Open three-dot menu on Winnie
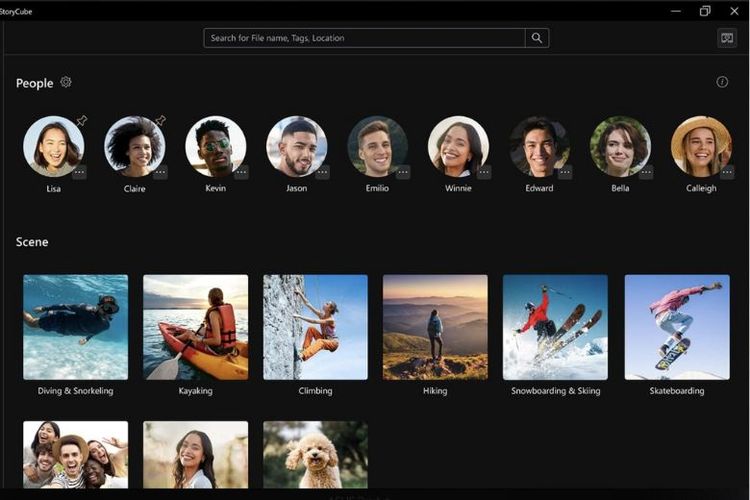The width and height of the screenshot is (750, 500). pyautogui.click(x=484, y=172)
